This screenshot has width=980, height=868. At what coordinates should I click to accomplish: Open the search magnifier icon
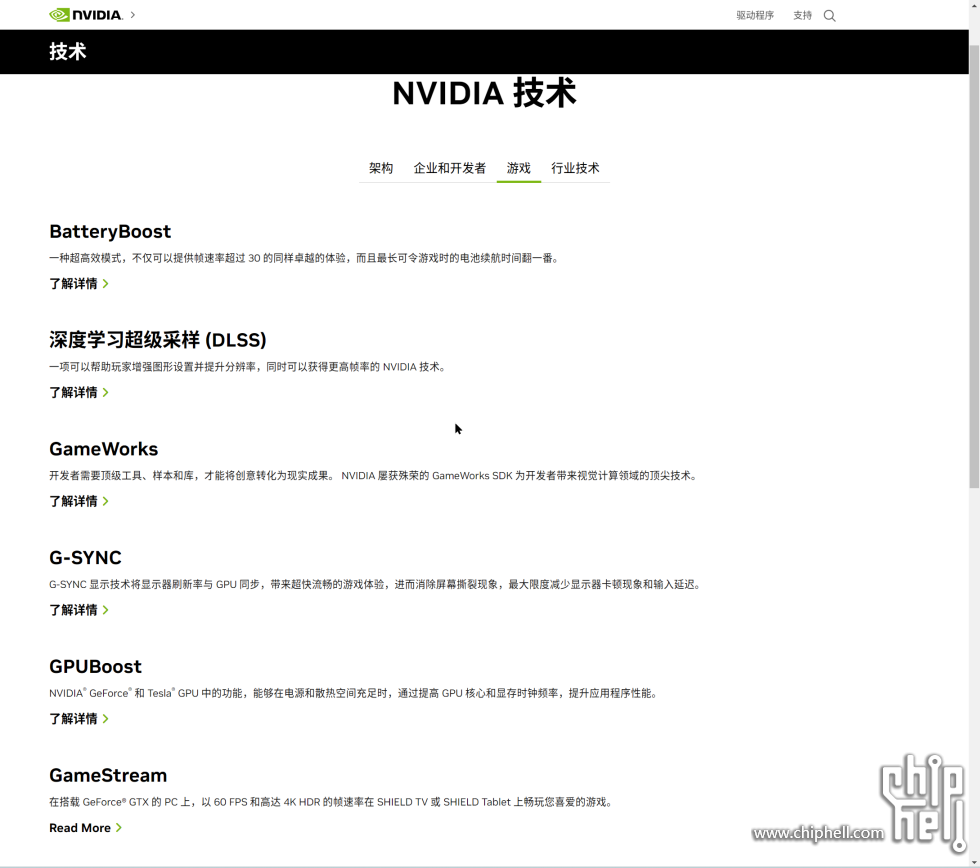tap(829, 16)
